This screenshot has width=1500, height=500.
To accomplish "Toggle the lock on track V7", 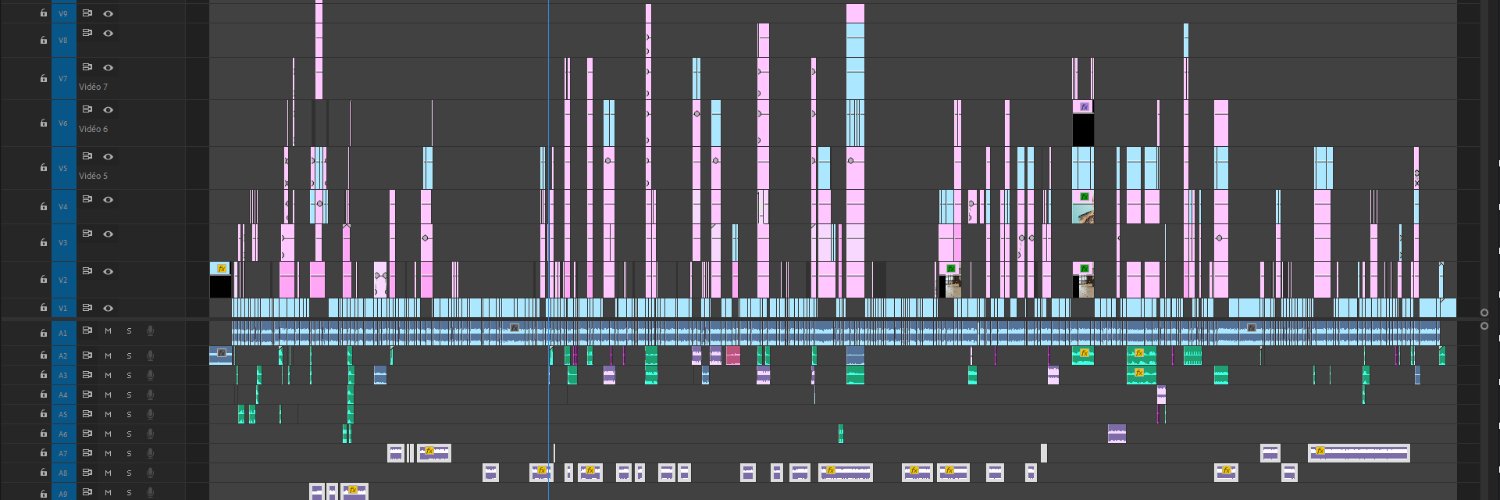I will coord(42,78).
